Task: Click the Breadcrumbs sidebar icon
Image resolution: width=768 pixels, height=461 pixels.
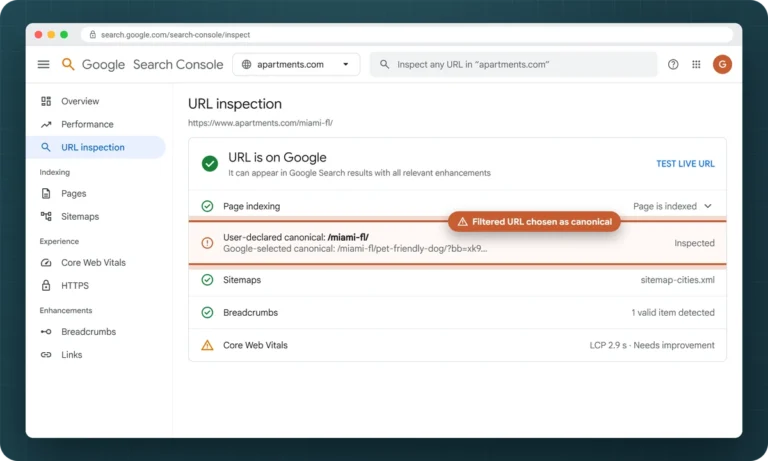Action: 46,332
